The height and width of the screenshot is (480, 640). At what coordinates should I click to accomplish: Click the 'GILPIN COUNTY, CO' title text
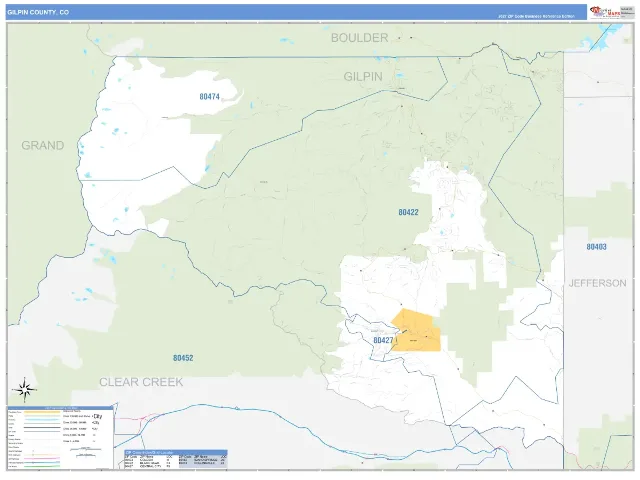(38, 12)
